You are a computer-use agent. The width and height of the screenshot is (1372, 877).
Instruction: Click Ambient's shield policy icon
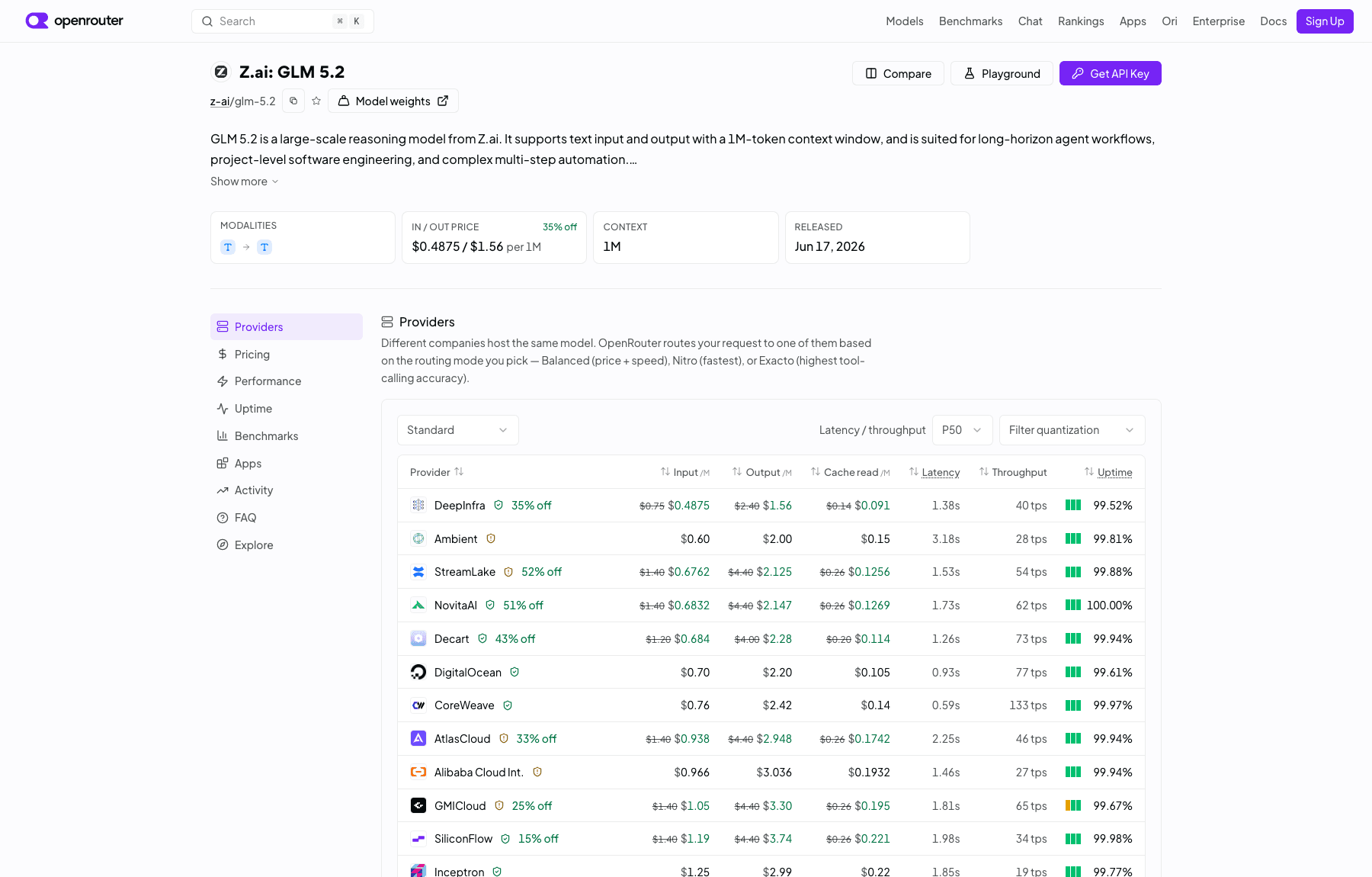point(491,538)
